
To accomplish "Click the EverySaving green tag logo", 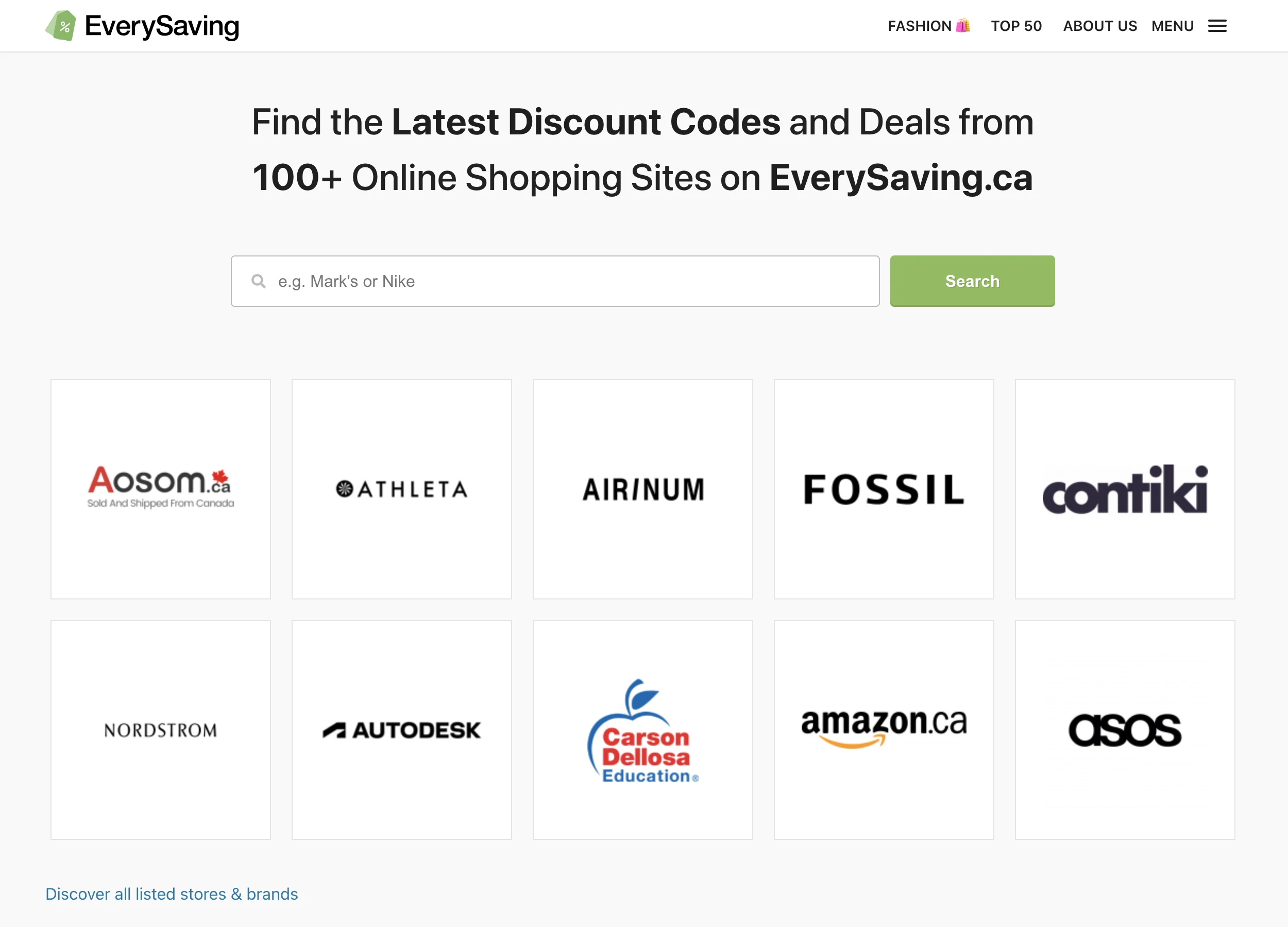I will click(62, 25).
